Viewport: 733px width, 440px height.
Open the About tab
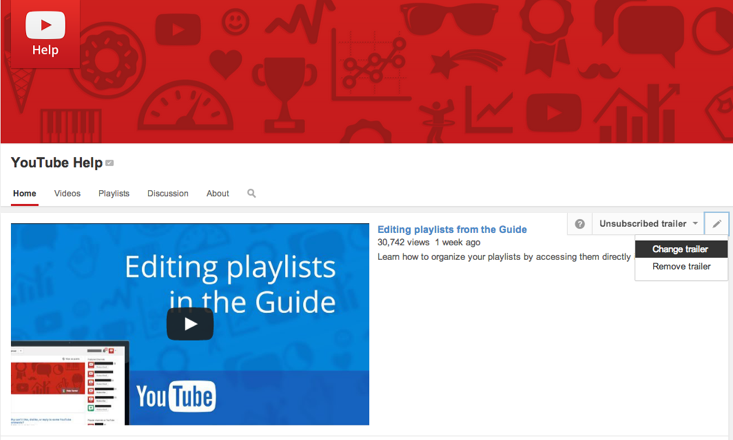(x=218, y=194)
